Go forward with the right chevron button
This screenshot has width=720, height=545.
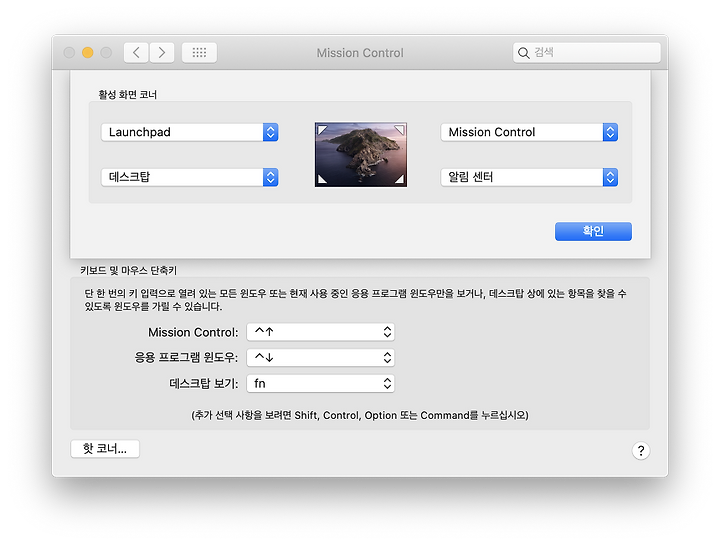pos(162,53)
